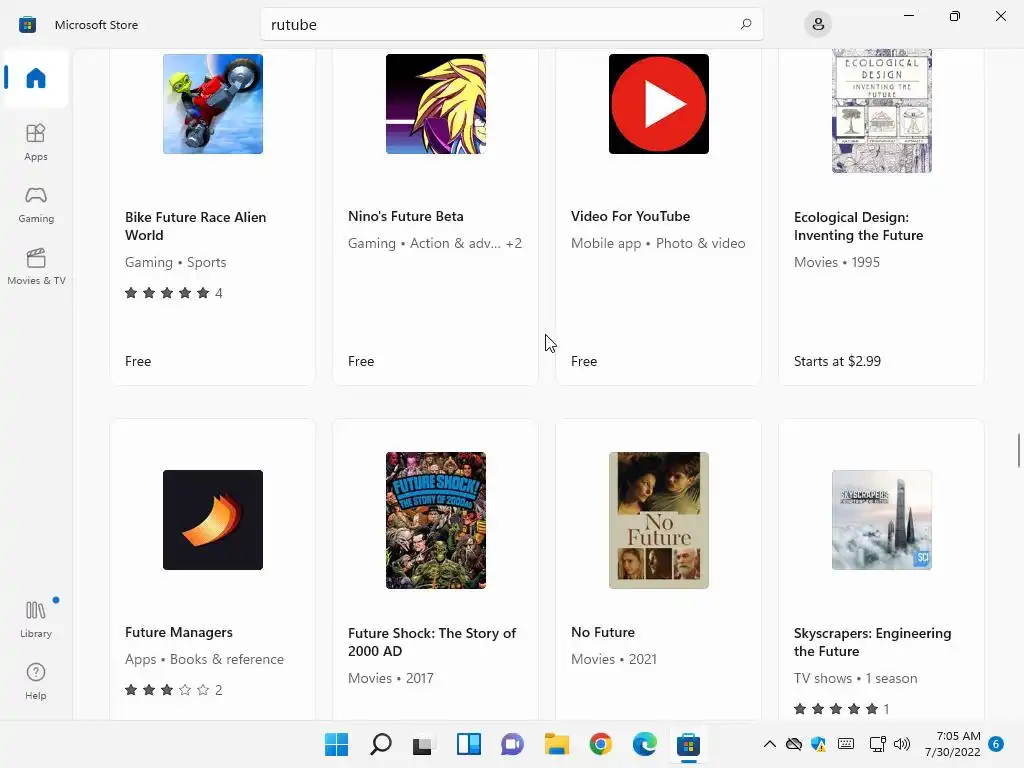Click the Free label under Video For YouTube

583,361
